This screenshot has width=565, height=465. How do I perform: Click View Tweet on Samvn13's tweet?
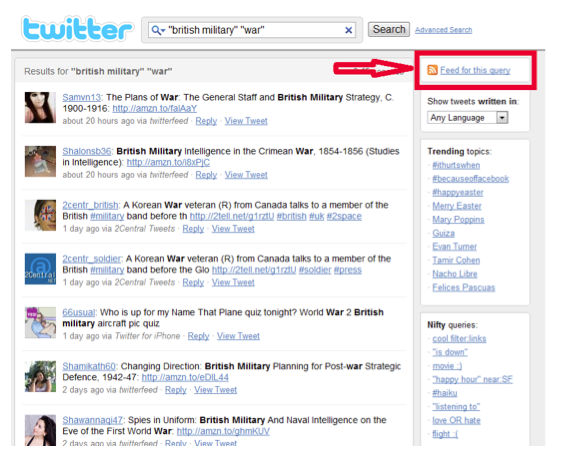246,121
